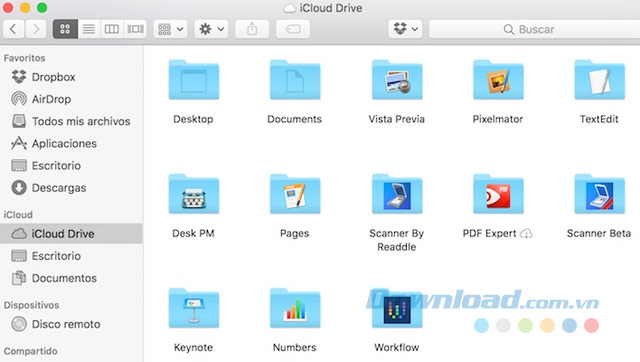Select Todos mis archivos in sidebar
640x362 pixels.
tap(71, 121)
